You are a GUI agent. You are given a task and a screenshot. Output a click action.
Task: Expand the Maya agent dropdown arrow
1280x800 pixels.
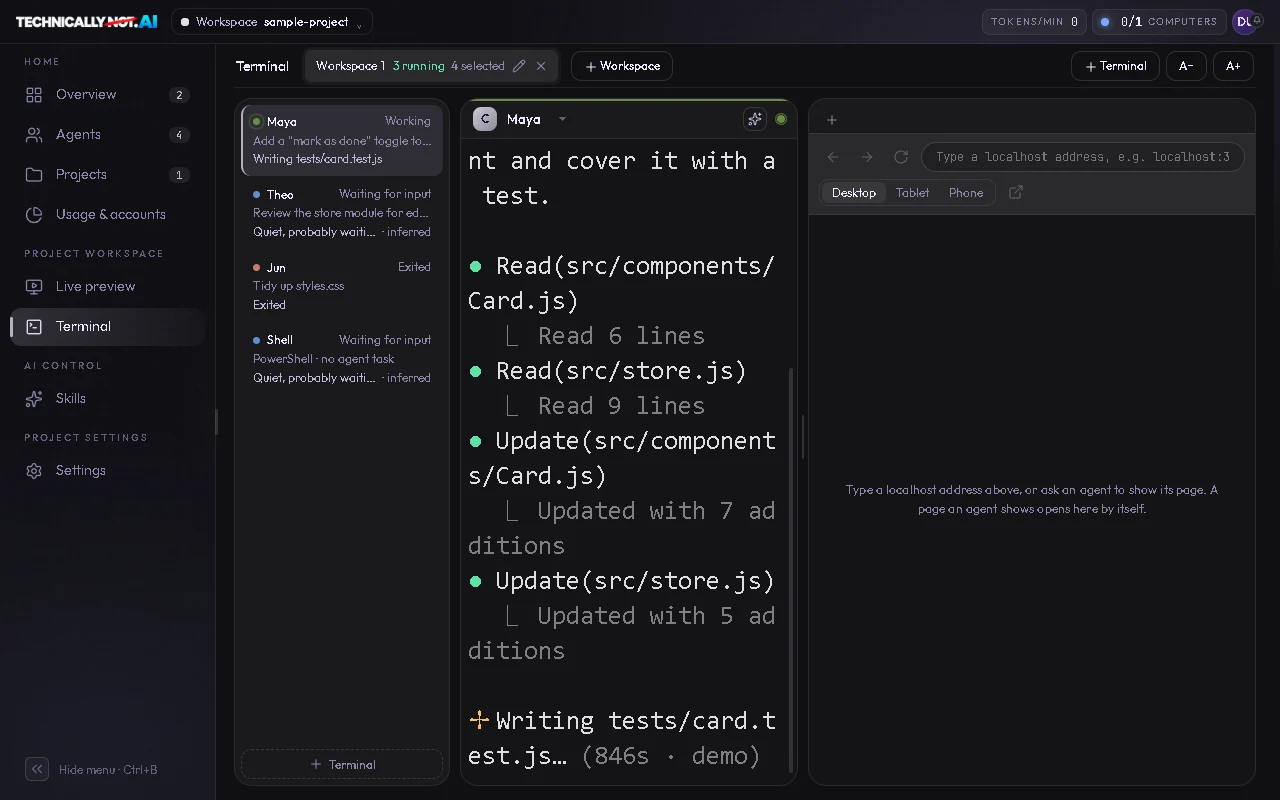click(x=562, y=119)
